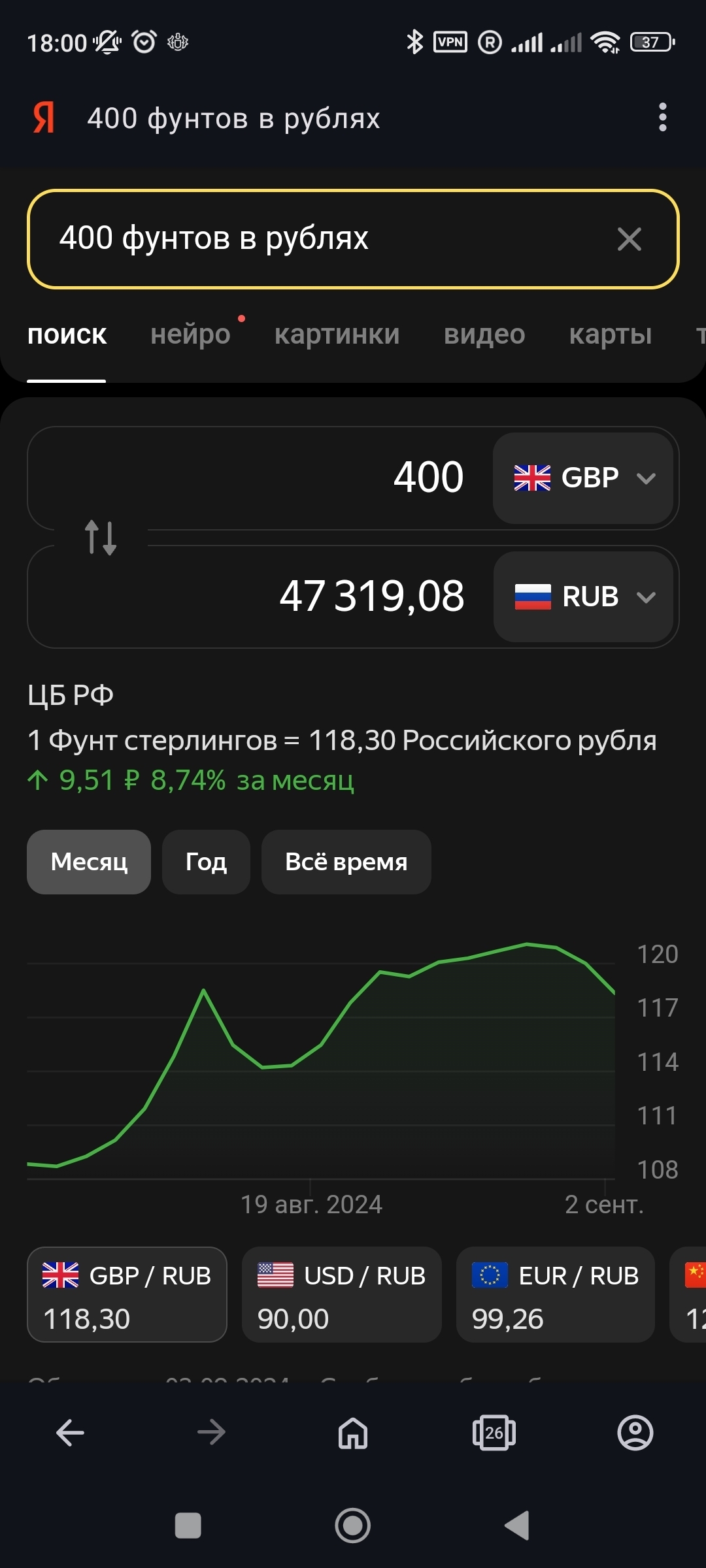Switch chart period to Всё время
Image resolution: width=706 pixels, height=1568 pixels.
tap(346, 862)
